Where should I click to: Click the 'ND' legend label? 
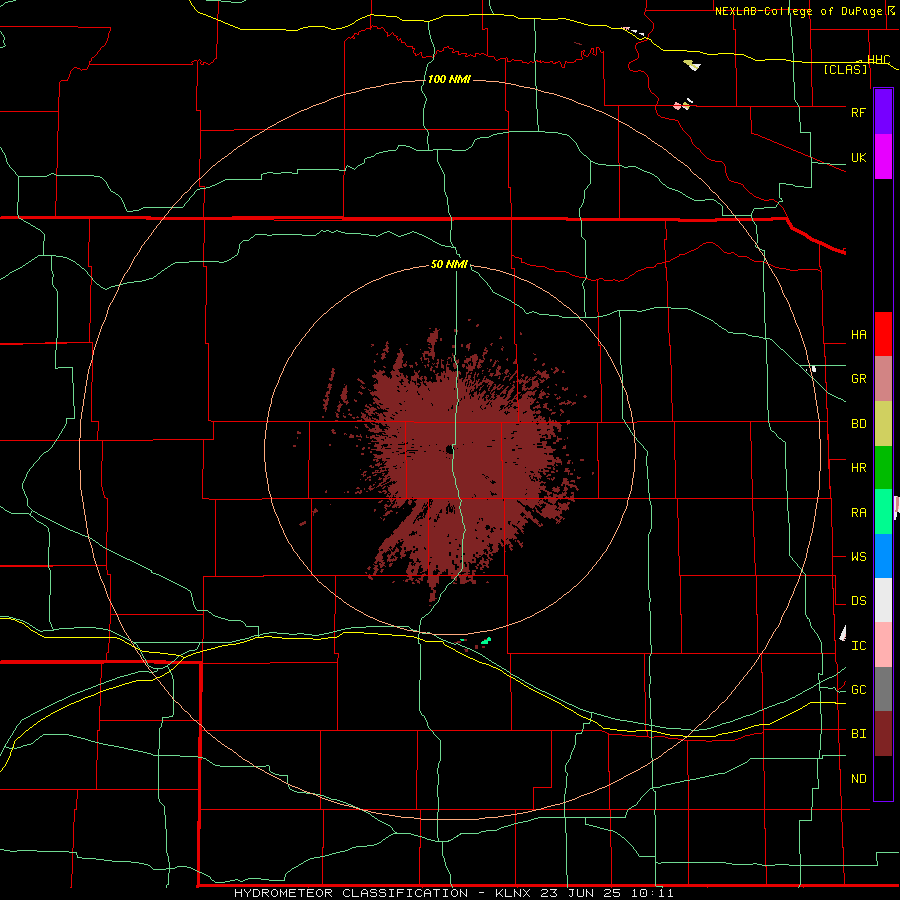(858, 779)
